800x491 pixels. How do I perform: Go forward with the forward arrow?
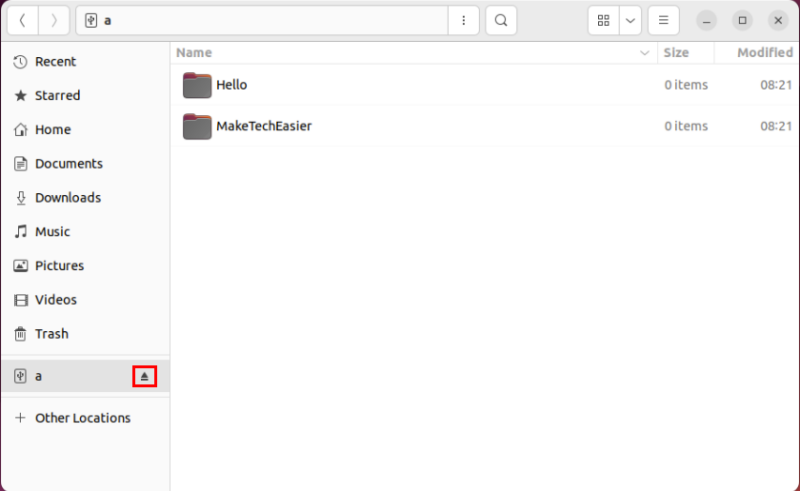coord(54,20)
